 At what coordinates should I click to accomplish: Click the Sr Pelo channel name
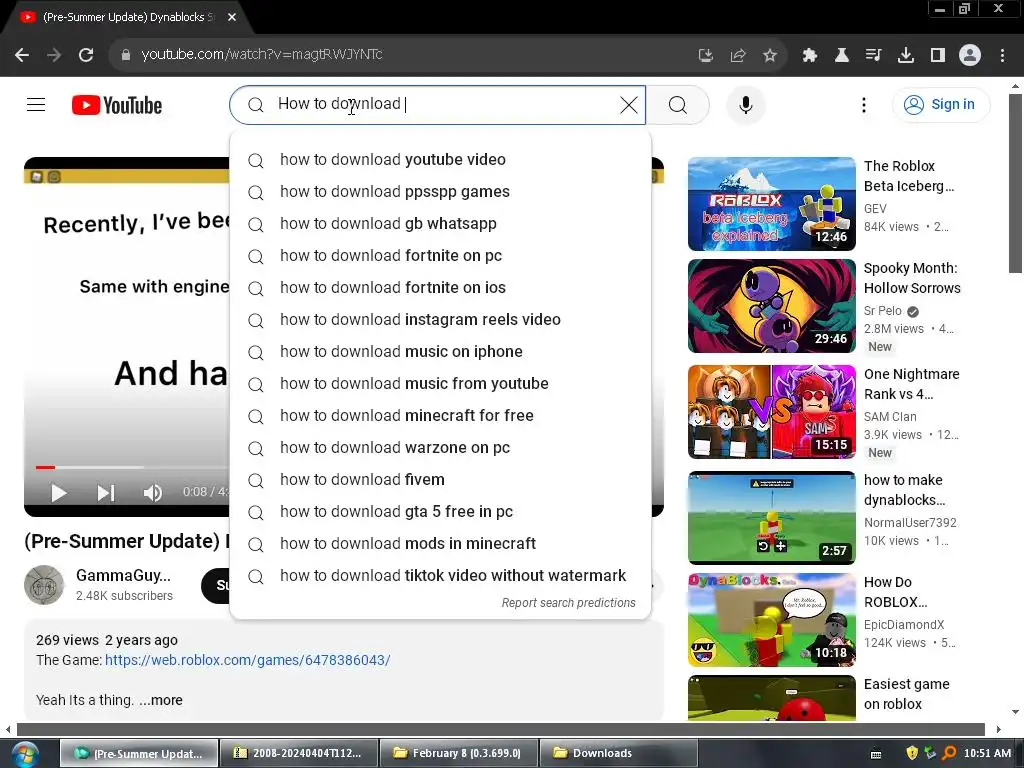tap(882, 311)
